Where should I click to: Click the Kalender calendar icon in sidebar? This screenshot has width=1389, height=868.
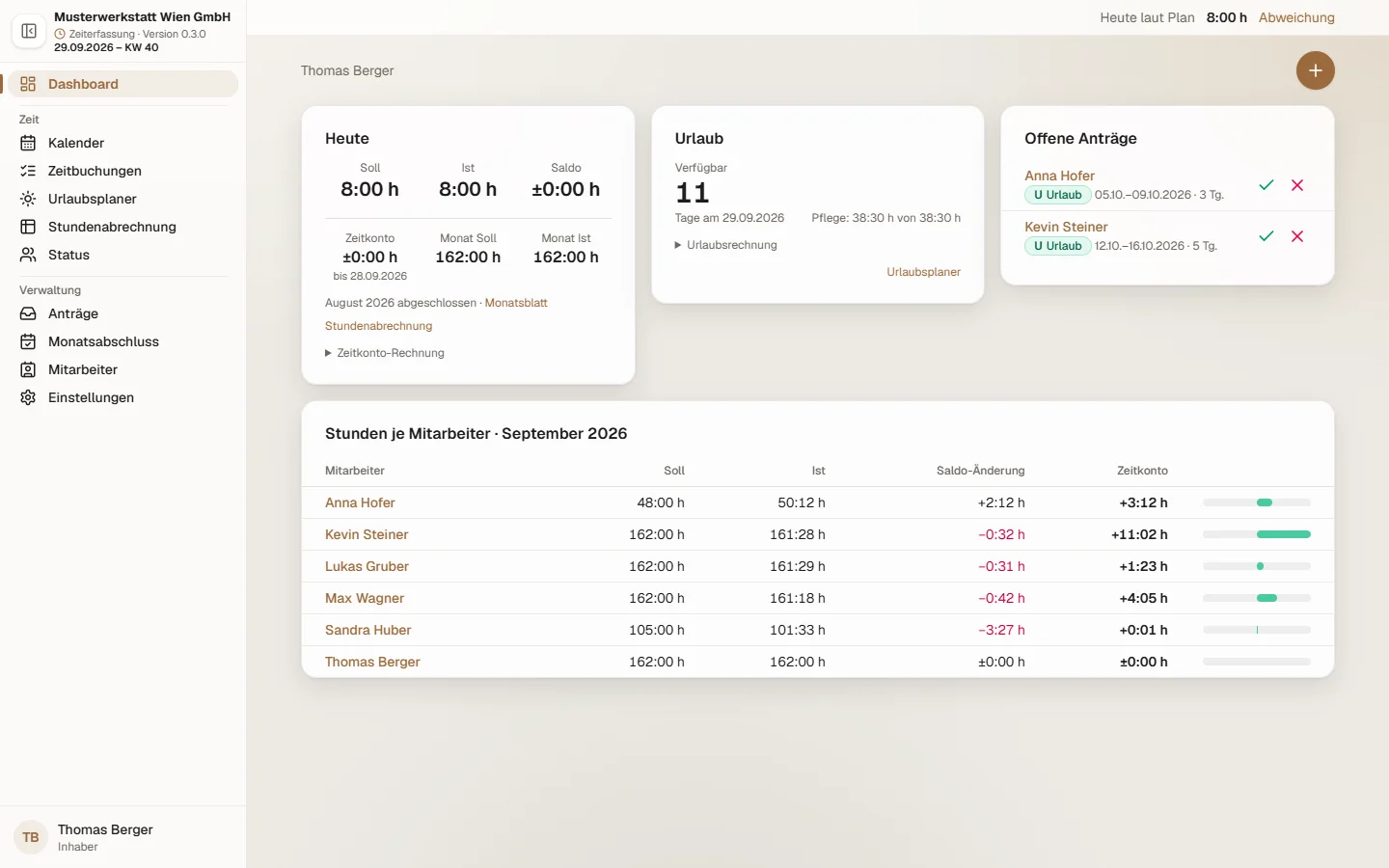click(28, 143)
